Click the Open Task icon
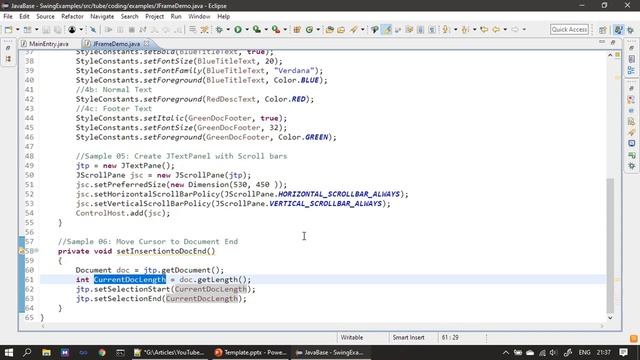Screen dimensions: 640x360 (x=341, y=29)
